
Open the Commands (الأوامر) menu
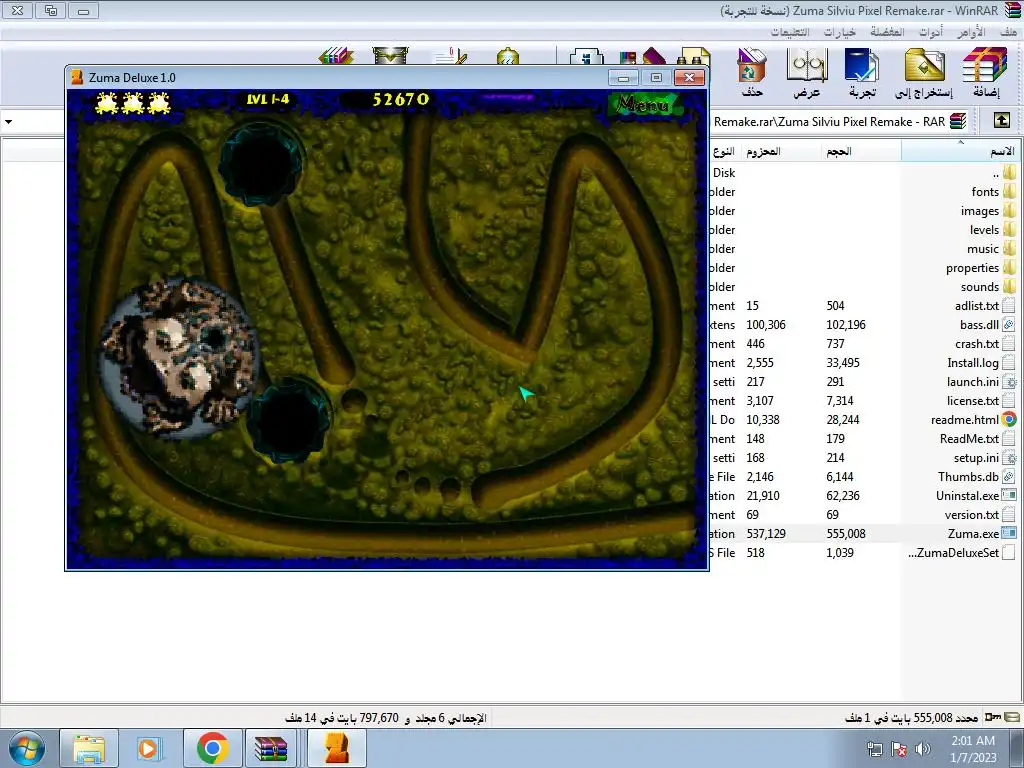tap(970, 31)
